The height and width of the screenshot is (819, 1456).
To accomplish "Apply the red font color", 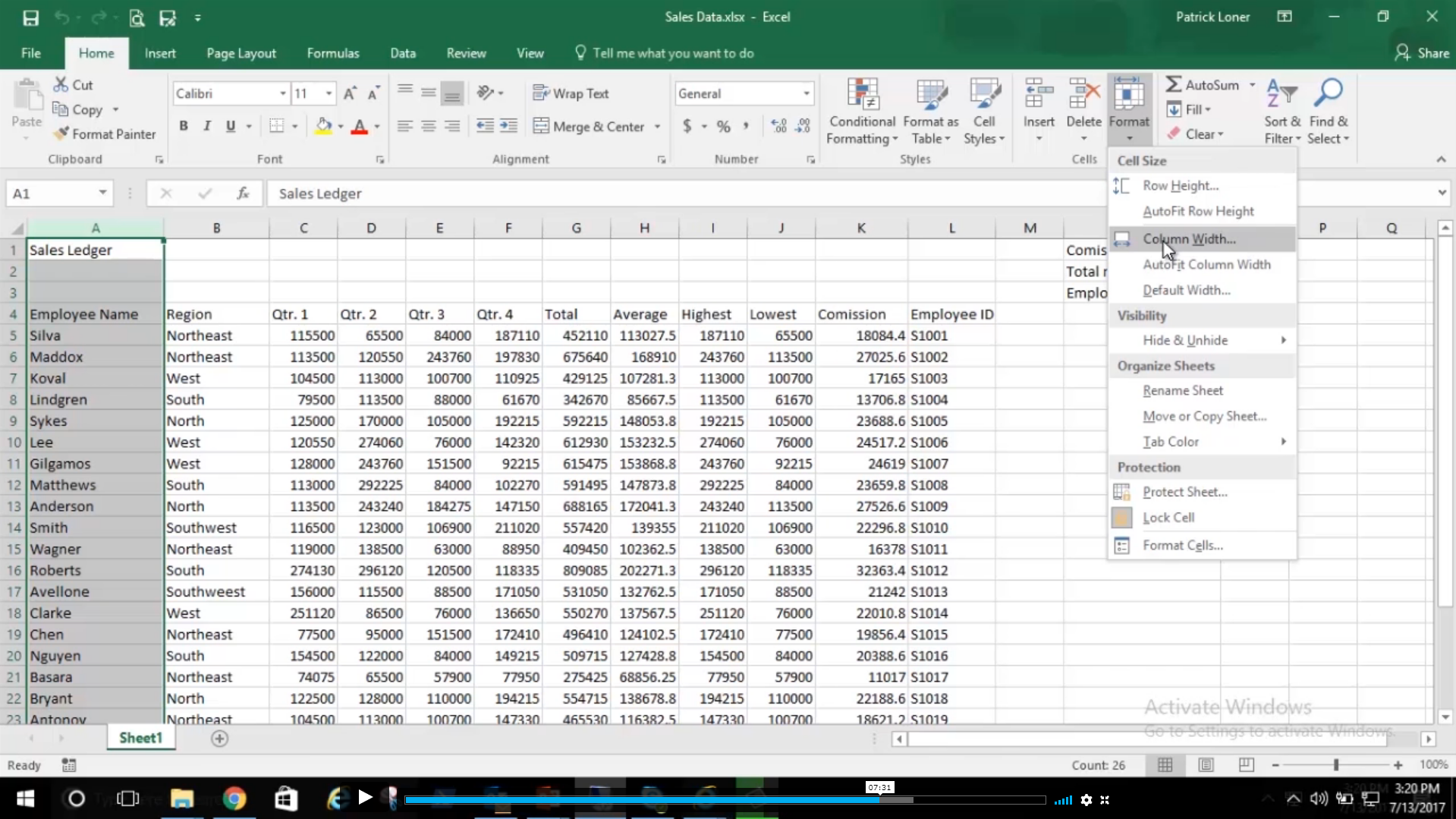I will pos(360,126).
